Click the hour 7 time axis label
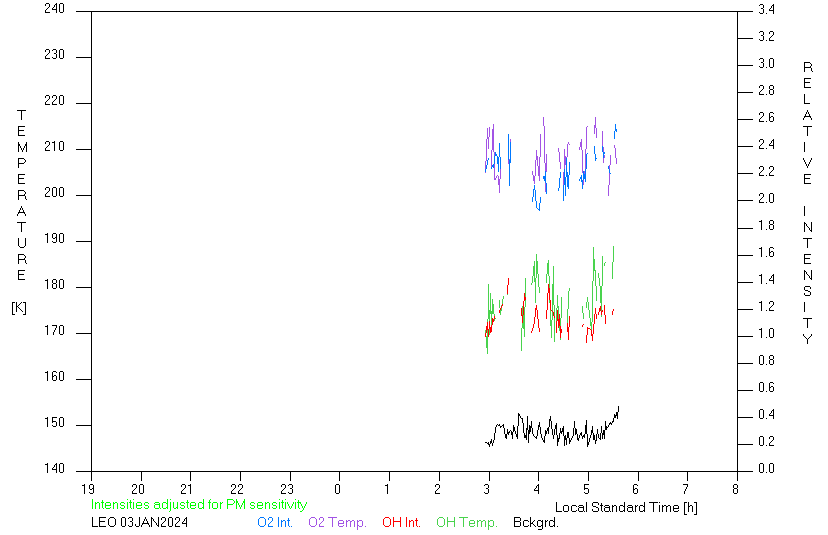 (x=685, y=489)
